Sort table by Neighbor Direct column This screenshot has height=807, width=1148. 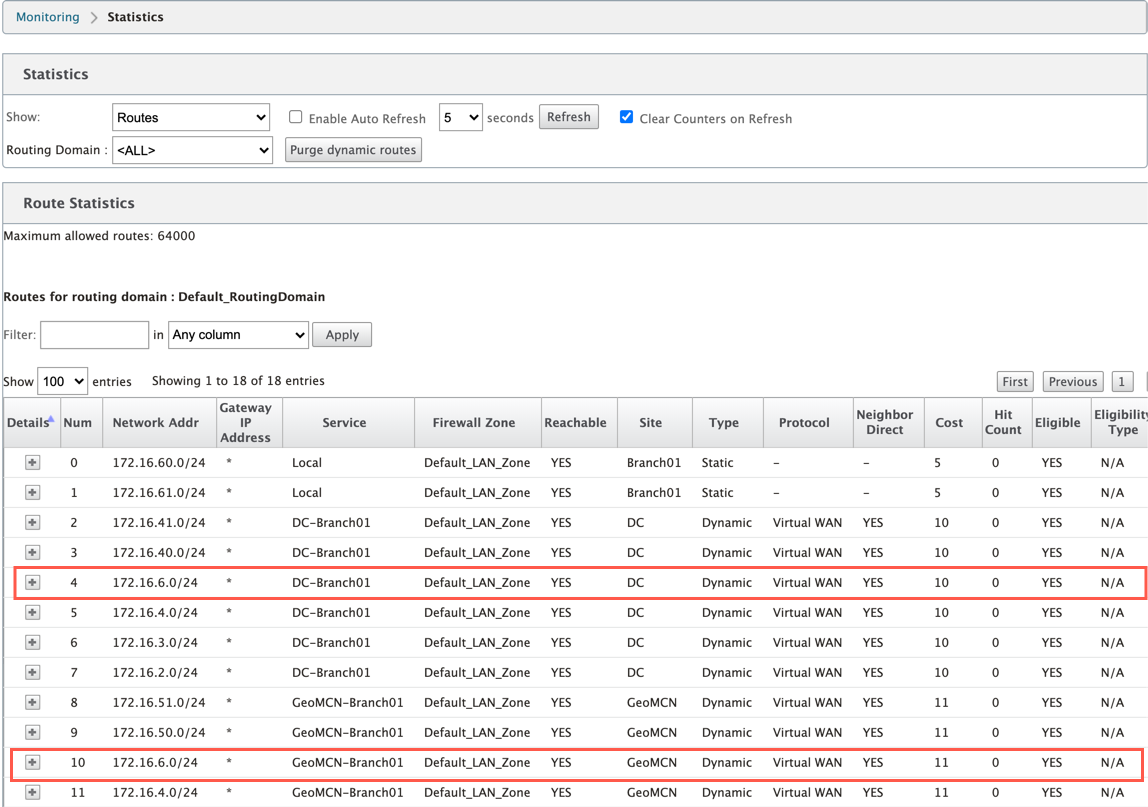[889, 423]
